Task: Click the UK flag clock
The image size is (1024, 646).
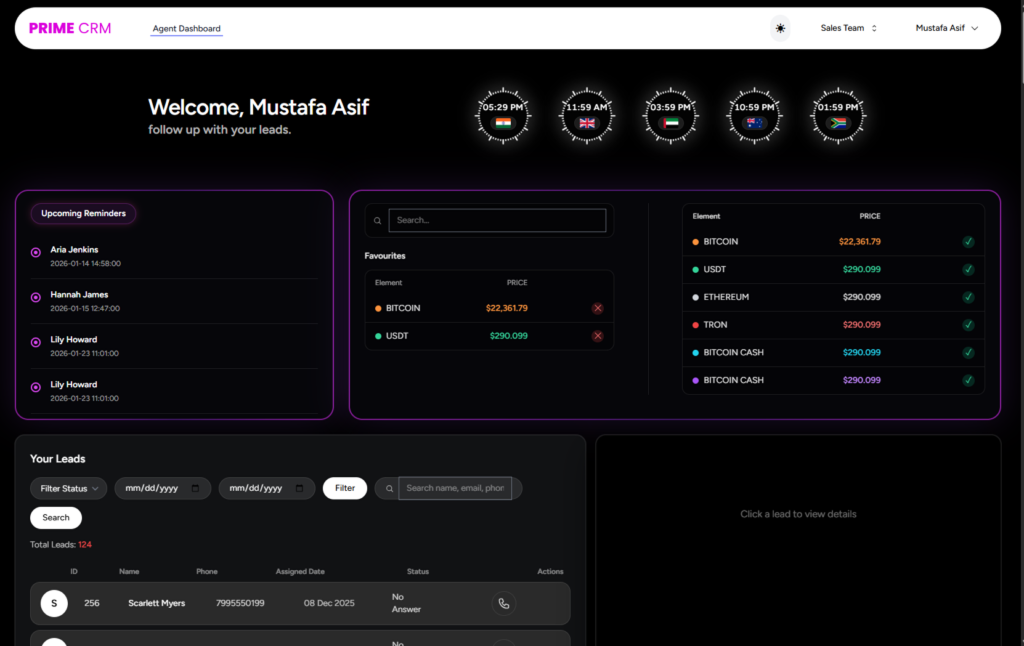Action: pos(587,115)
